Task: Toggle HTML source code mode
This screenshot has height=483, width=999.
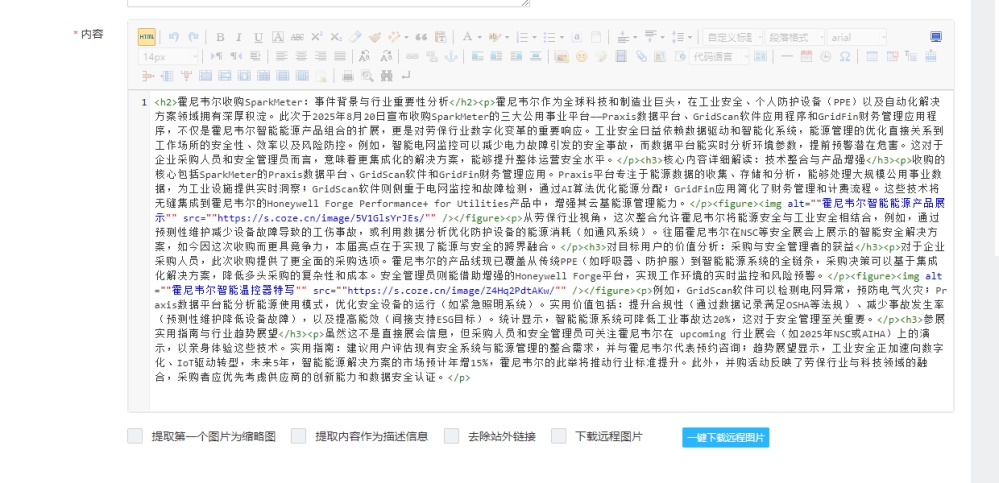Action: click(147, 37)
